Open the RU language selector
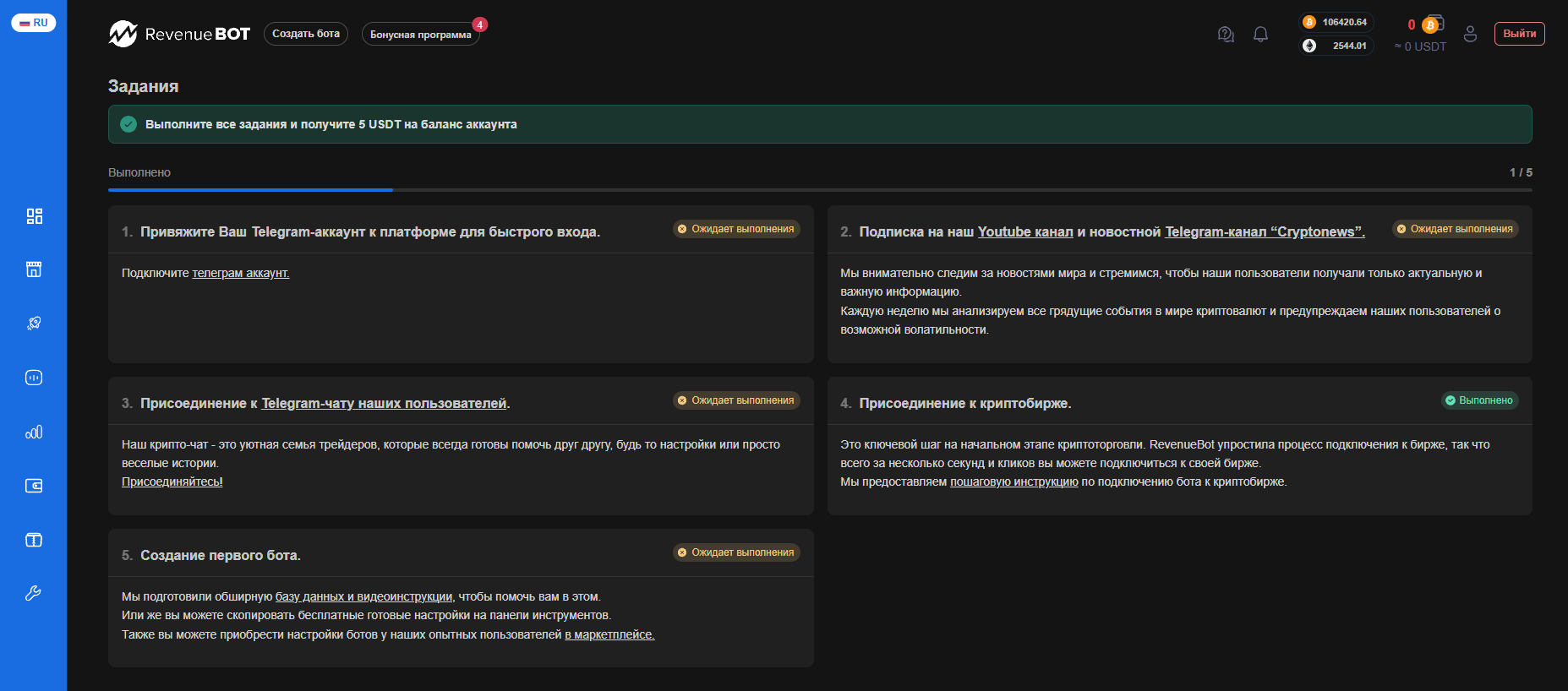Screen dimensions: 1568x691 pyautogui.click(x=34, y=23)
